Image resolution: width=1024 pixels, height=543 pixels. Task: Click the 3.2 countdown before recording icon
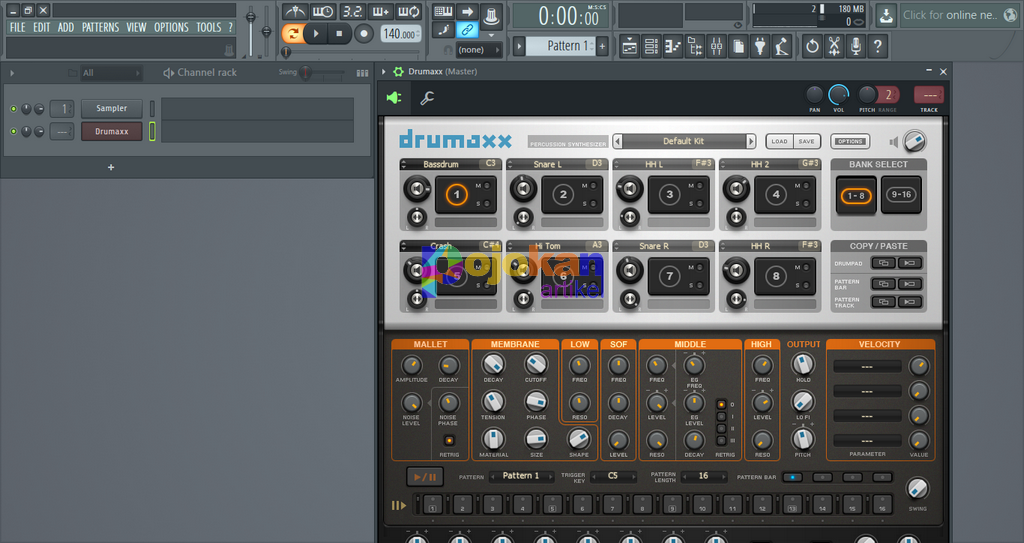pyautogui.click(x=353, y=12)
